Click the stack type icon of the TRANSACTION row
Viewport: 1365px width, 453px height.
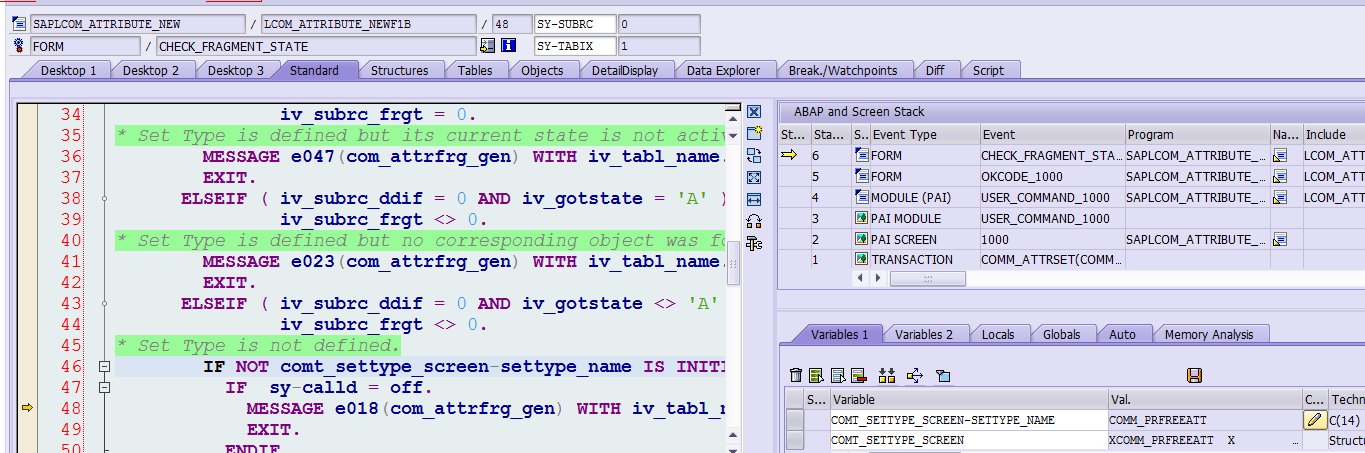pyautogui.click(x=861, y=260)
